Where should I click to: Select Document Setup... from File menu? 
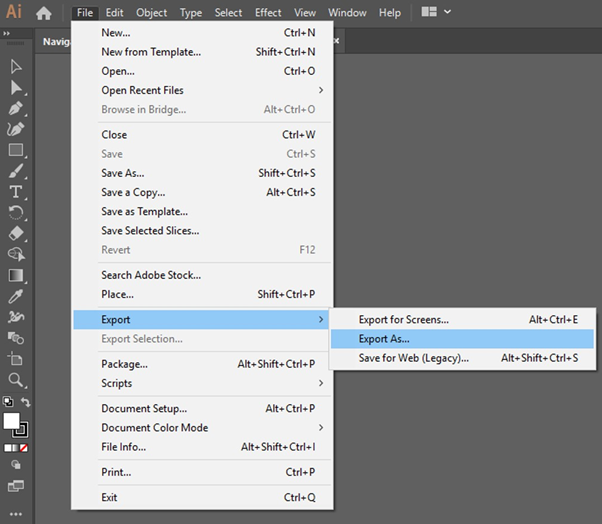[x=144, y=408]
